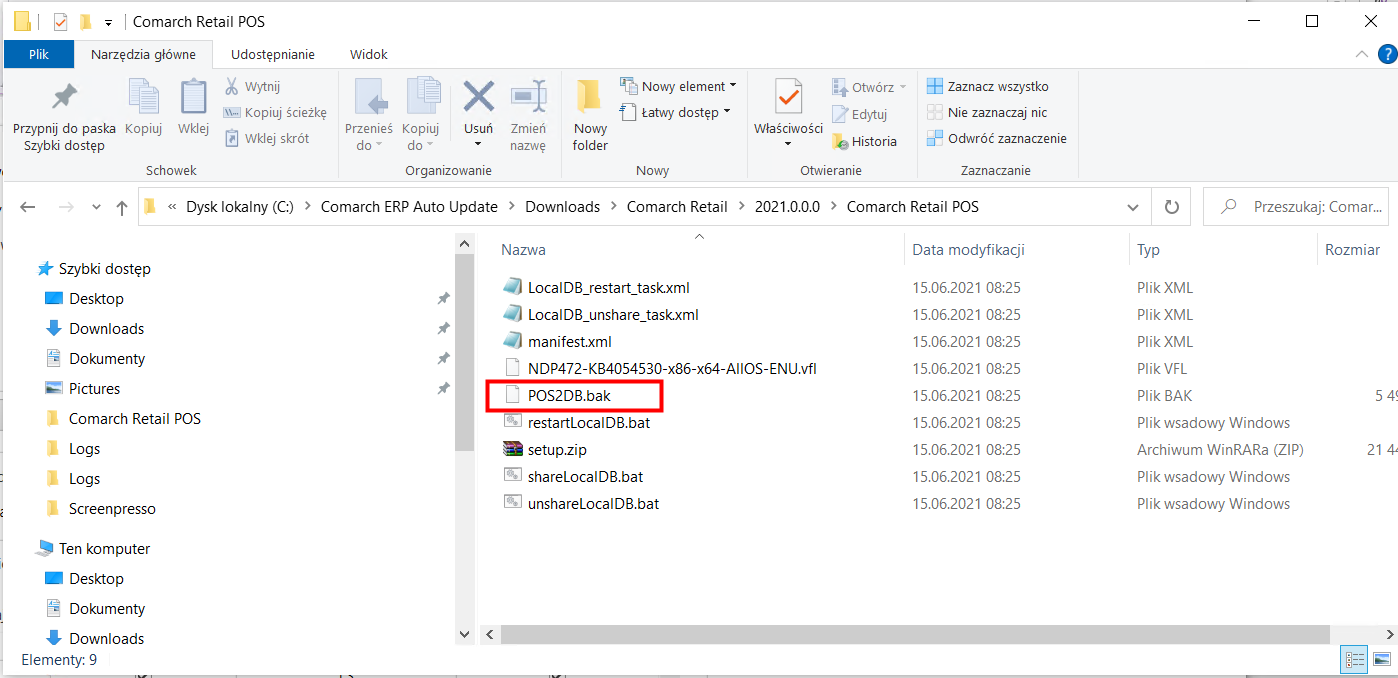
Task: Collapse the ribbon with the chevron
Action: click(x=1360, y=54)
